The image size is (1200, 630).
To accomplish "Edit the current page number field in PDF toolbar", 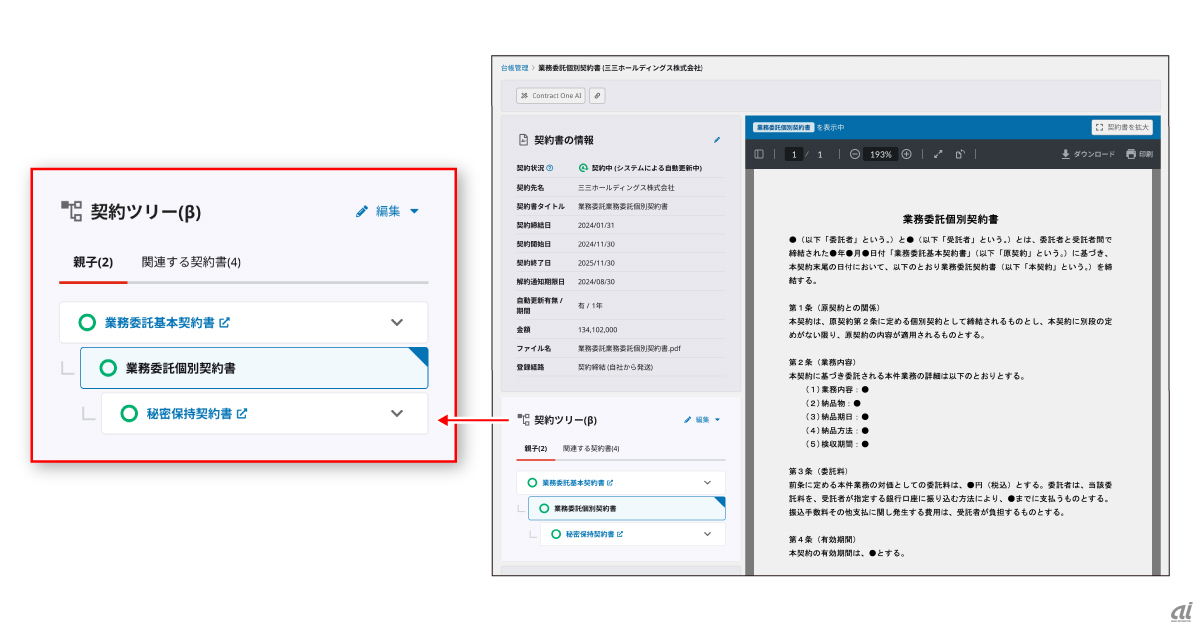I will [x=794, y=154].
